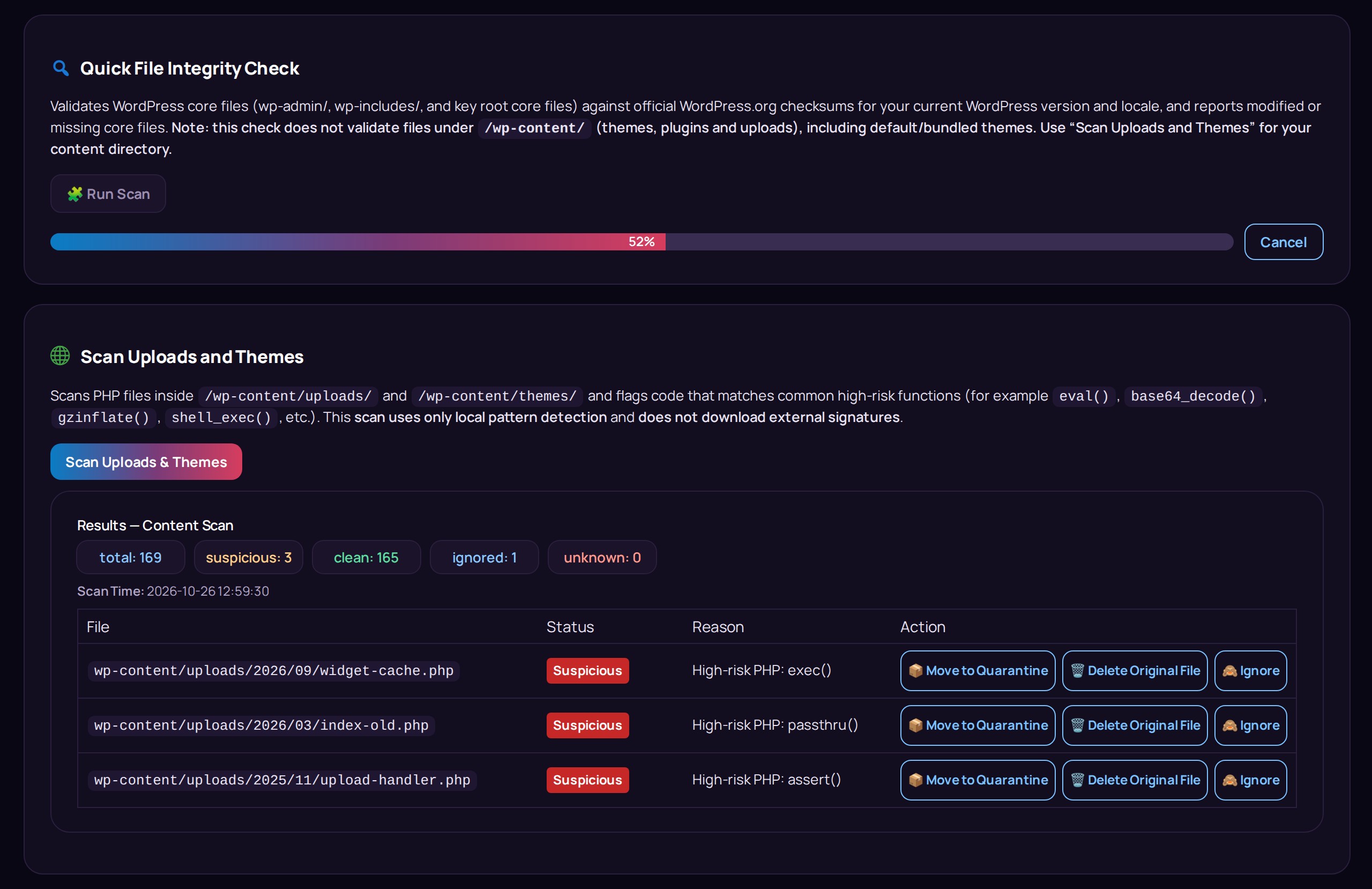Click the widget-cache.php file path
Viewport: 1372px width, 889px height.
coord(274,670)
